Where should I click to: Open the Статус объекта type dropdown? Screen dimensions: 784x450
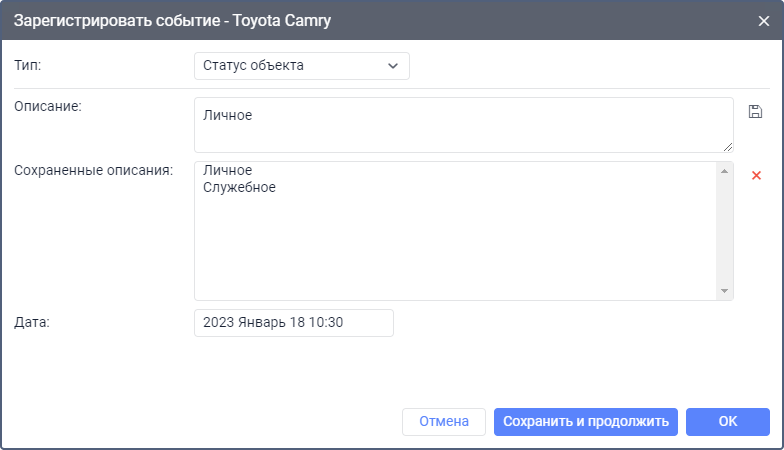(290, 66)
